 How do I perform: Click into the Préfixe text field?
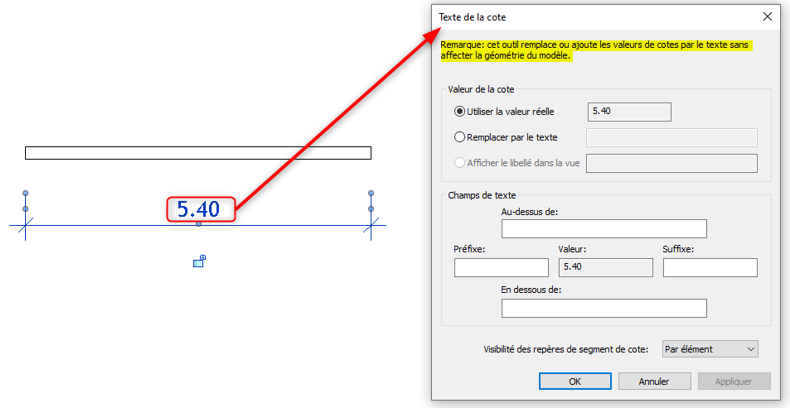point(501,267)
